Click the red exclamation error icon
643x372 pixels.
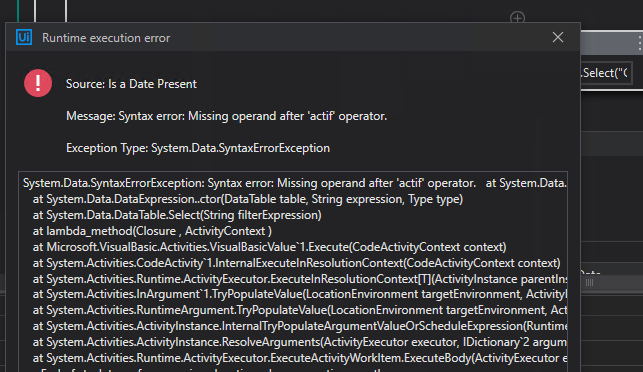[38, 83]
